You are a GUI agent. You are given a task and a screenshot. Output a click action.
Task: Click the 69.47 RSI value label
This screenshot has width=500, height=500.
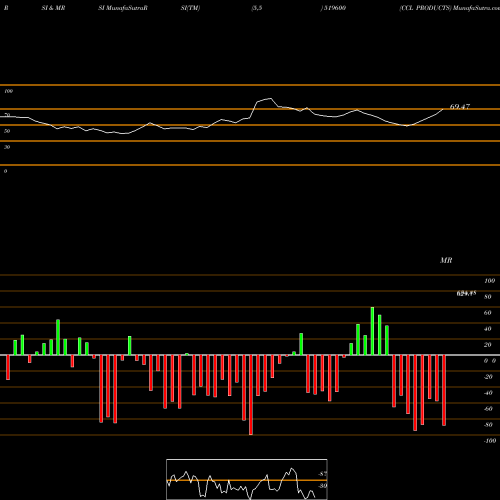click(x=460, y=107)
